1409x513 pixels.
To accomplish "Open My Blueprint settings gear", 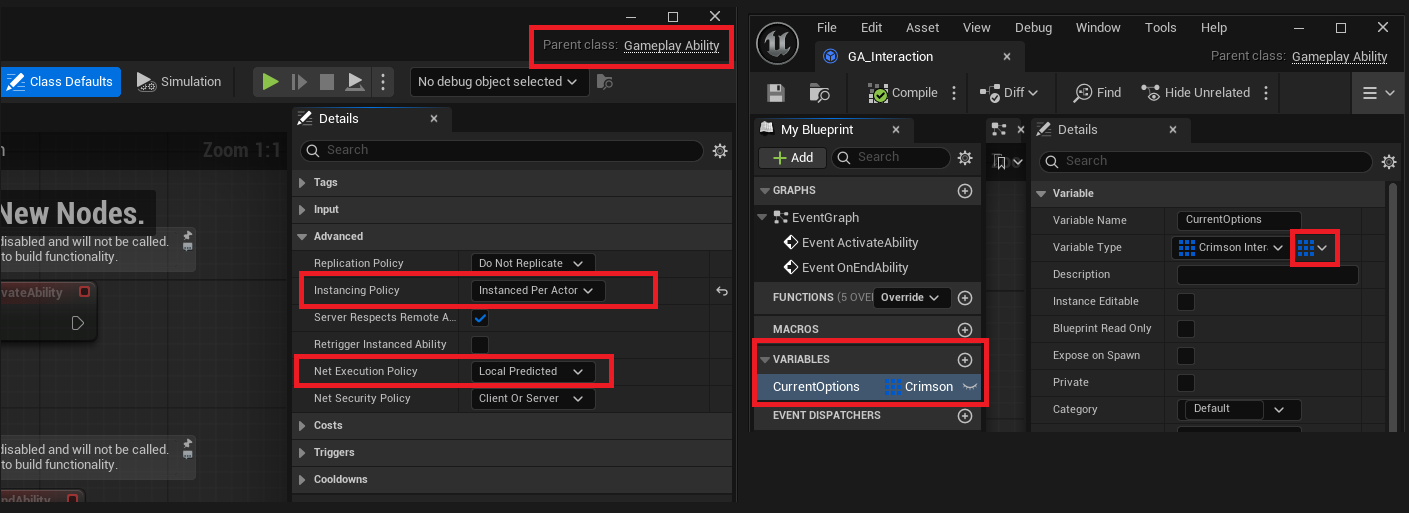I will (965, 157).
